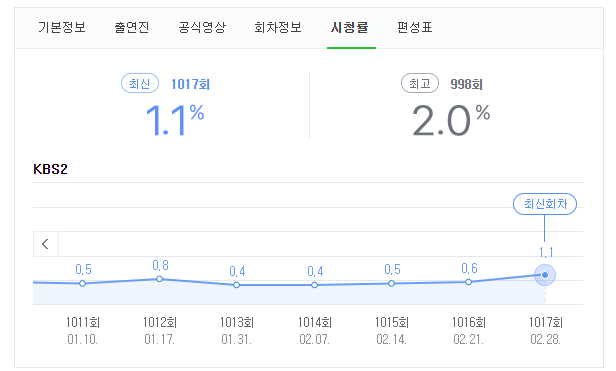The image size is (616, 371).
Task: Select the 시청률 tab
Action: (350, 28)
